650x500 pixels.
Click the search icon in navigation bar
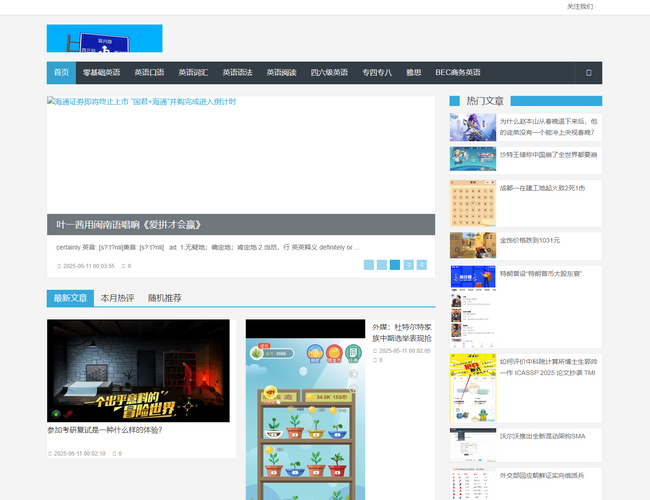[588, 73]
